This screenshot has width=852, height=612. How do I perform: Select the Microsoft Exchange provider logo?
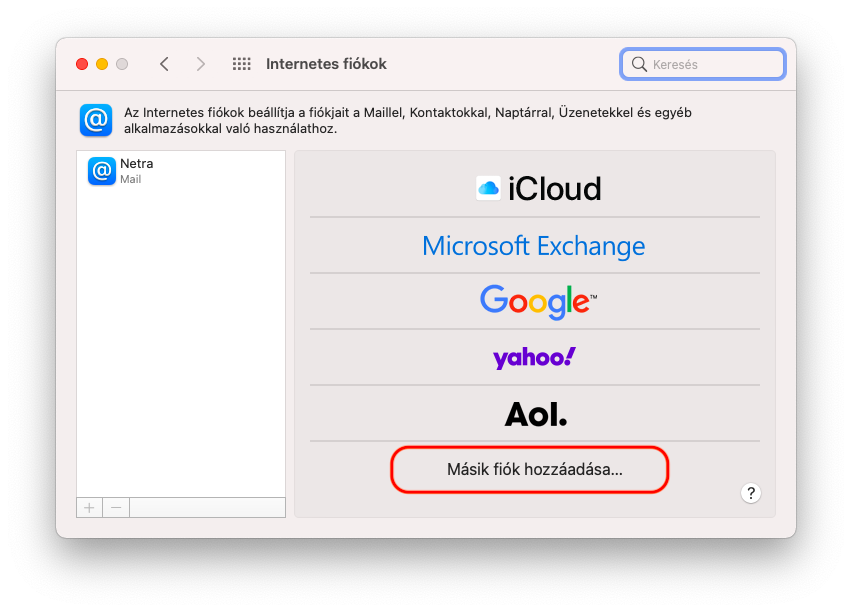(534, 245)
